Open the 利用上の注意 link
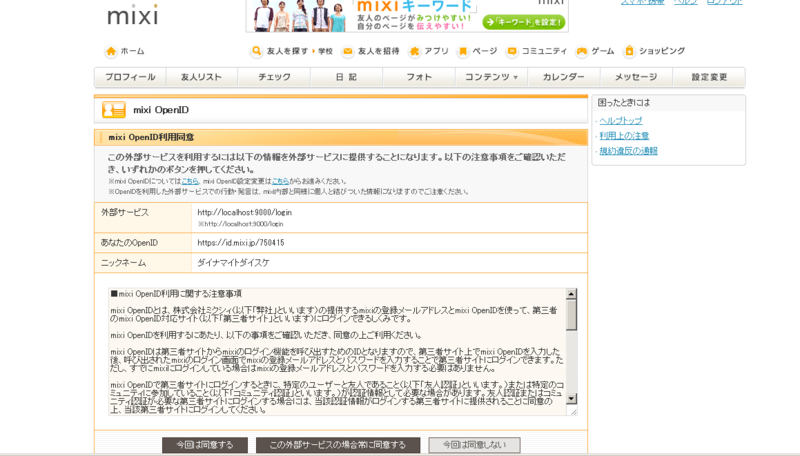 [624, 136]
